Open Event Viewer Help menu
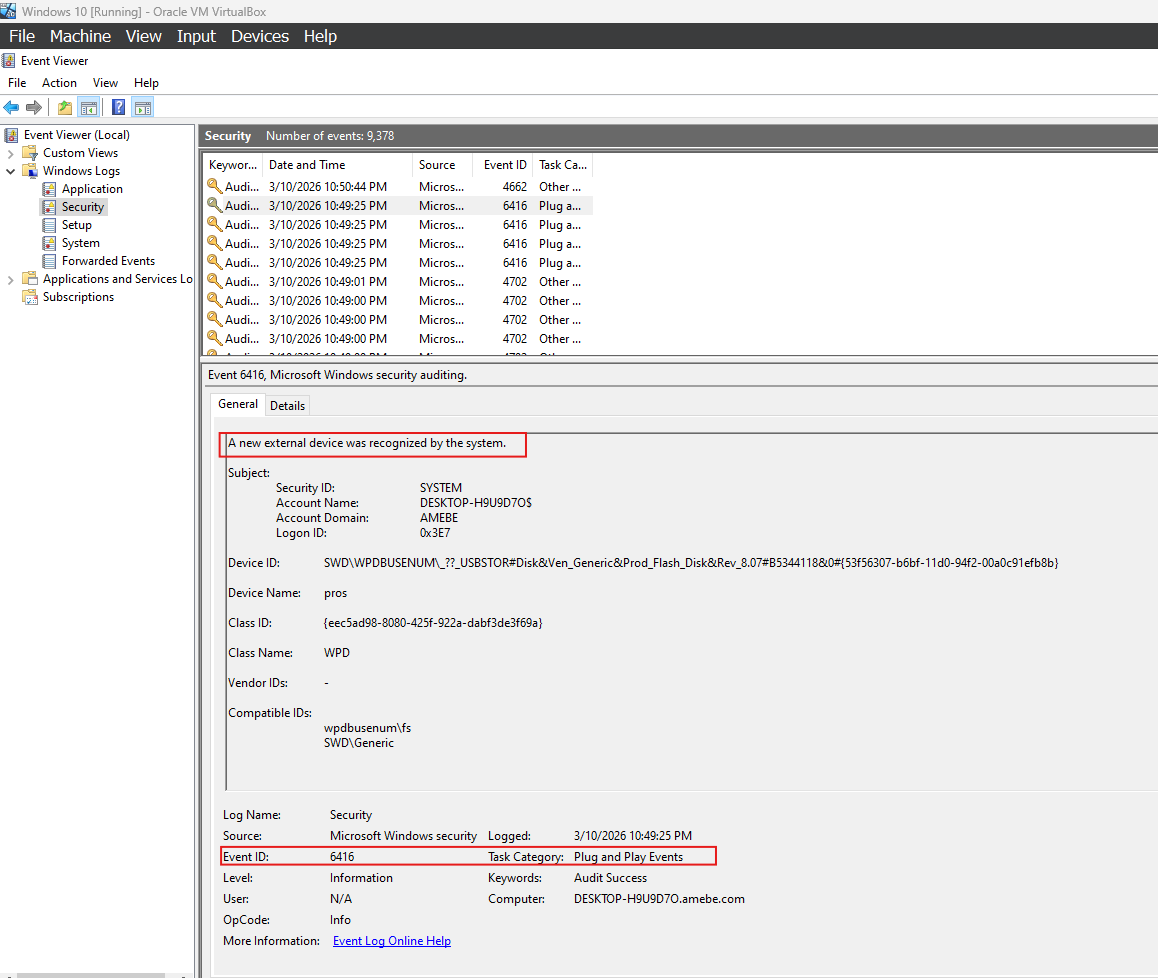1158x978 pixels. pos(146,83)
